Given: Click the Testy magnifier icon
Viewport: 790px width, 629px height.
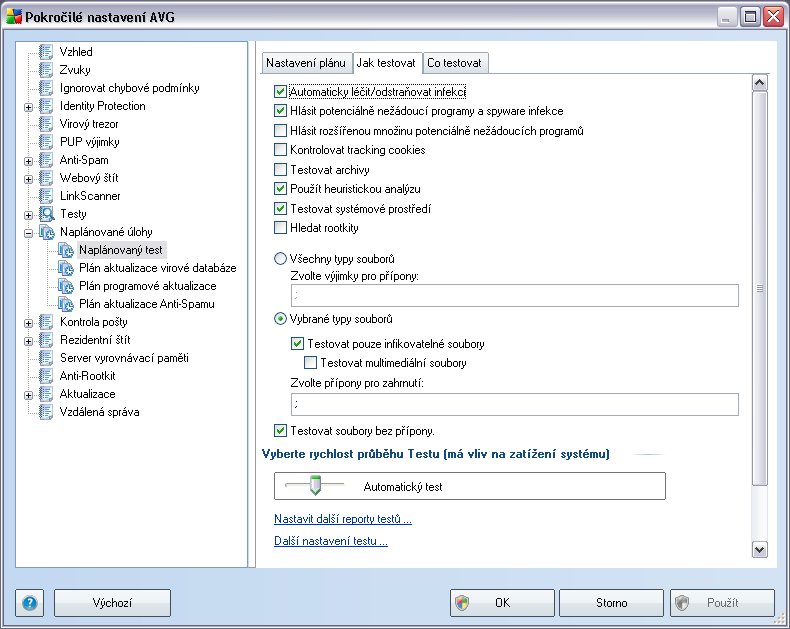Looking at the screenshot, I should (x=47, y=214).
